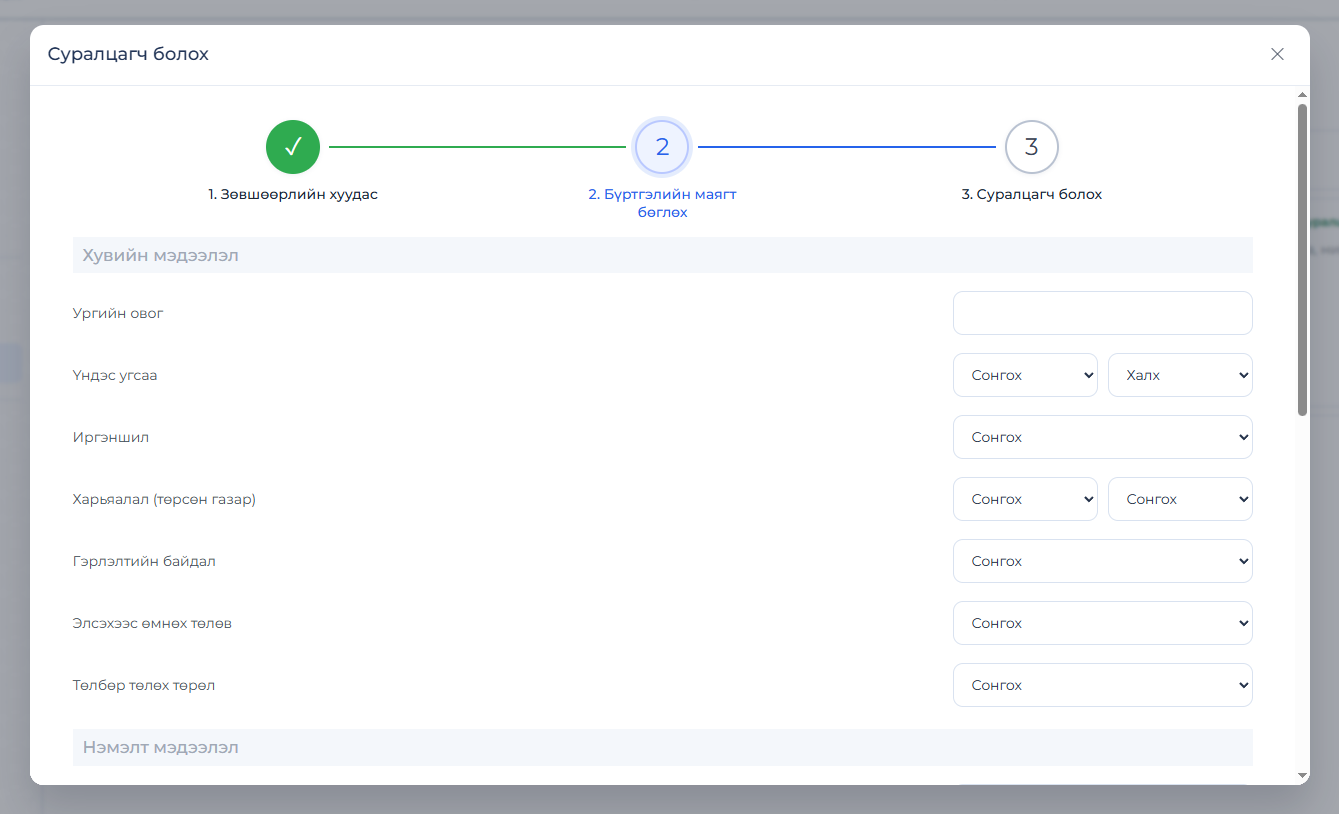Click the Элсэхээс өмнөх төлөв field label

(x=152, y=623)
